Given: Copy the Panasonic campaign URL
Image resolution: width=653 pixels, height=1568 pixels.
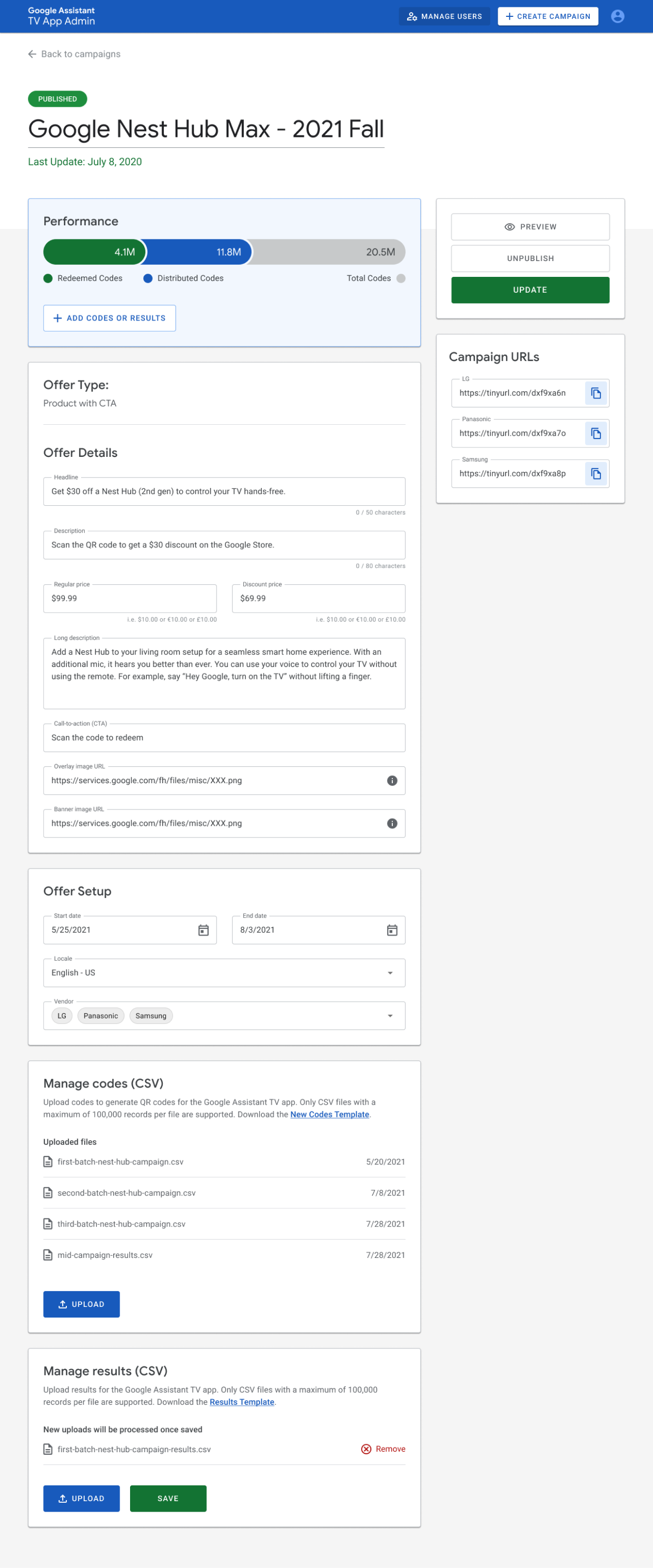Looking at the screenshot, I should pyautogui.click(x=596, y=433).
